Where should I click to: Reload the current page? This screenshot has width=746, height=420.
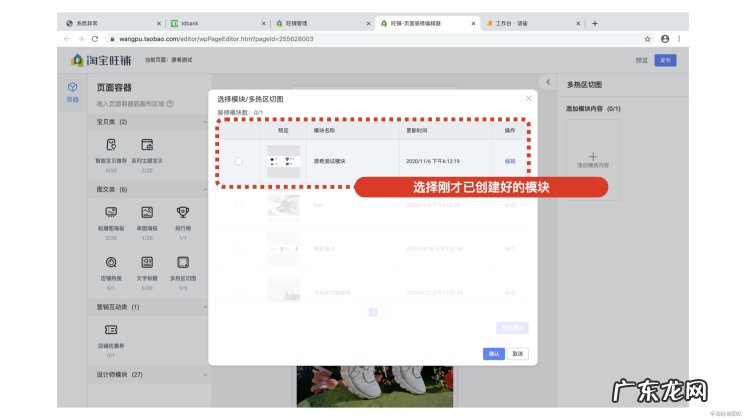tap(95, 39)
